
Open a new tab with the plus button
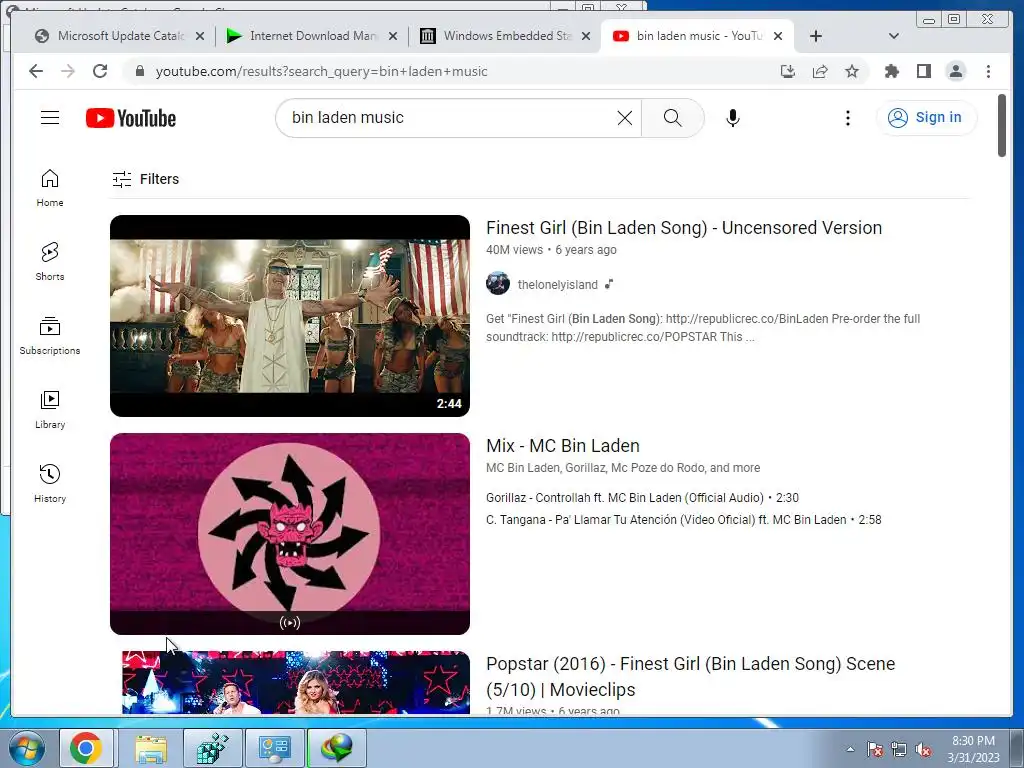[816, 36]
